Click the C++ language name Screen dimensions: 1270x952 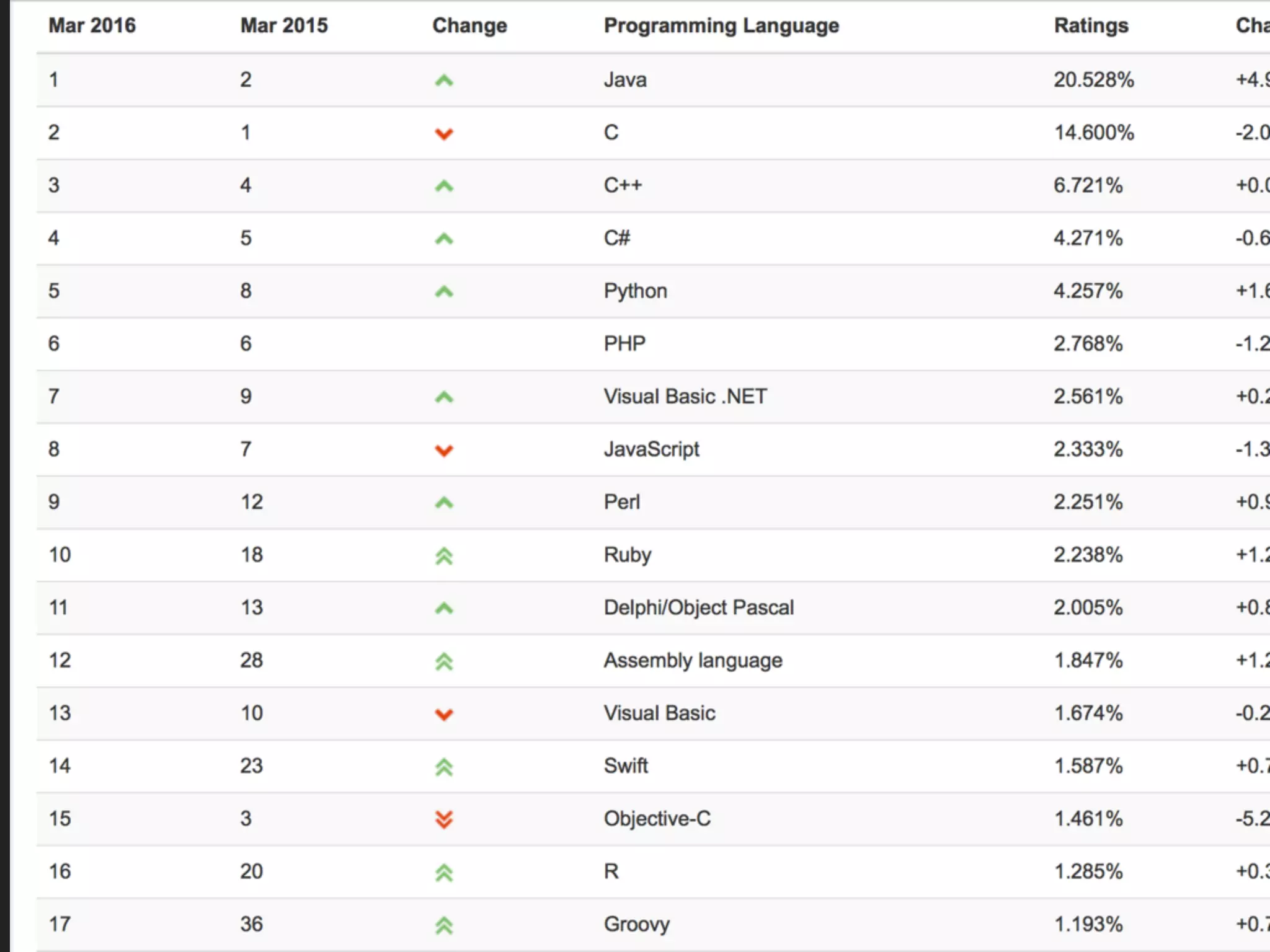623,185
